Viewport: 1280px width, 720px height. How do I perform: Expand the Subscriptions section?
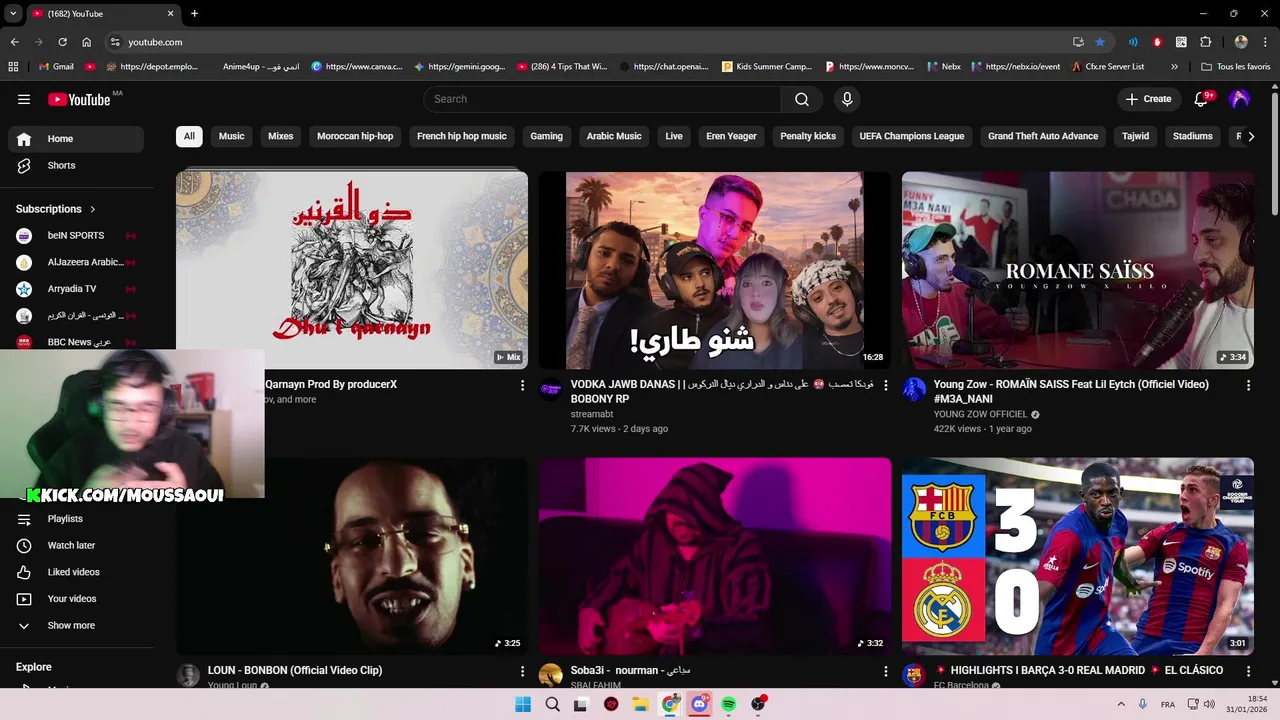56,209
